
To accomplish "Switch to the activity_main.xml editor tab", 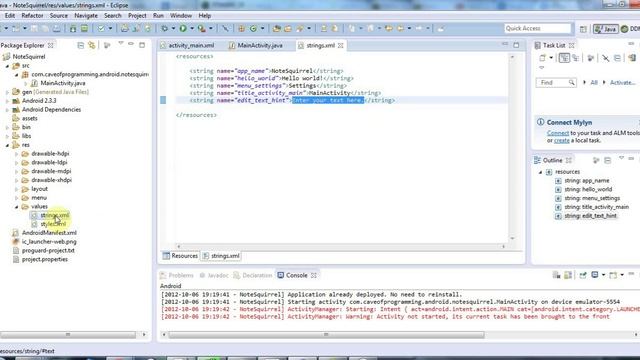I will [187, 45].
